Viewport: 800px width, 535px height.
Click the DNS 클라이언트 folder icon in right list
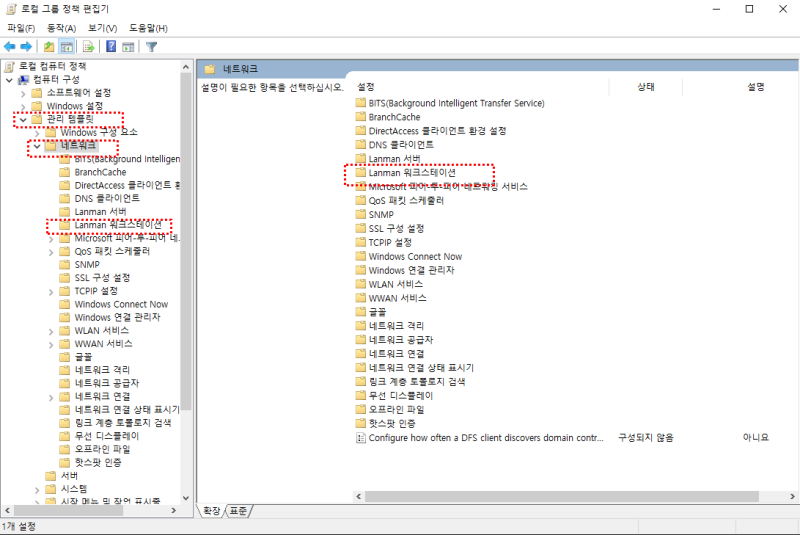(x=361, y=145)
